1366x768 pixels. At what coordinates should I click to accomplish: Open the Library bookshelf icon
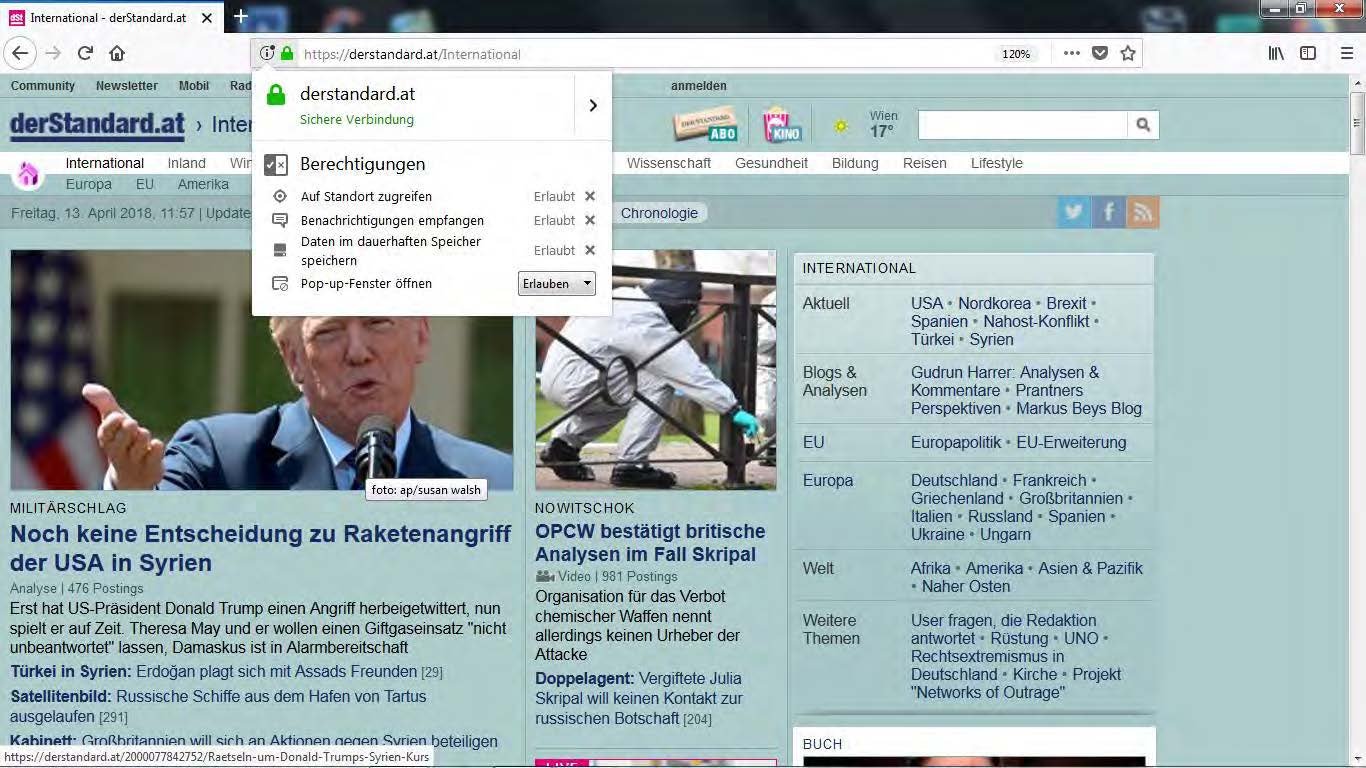click(1276, 54)
